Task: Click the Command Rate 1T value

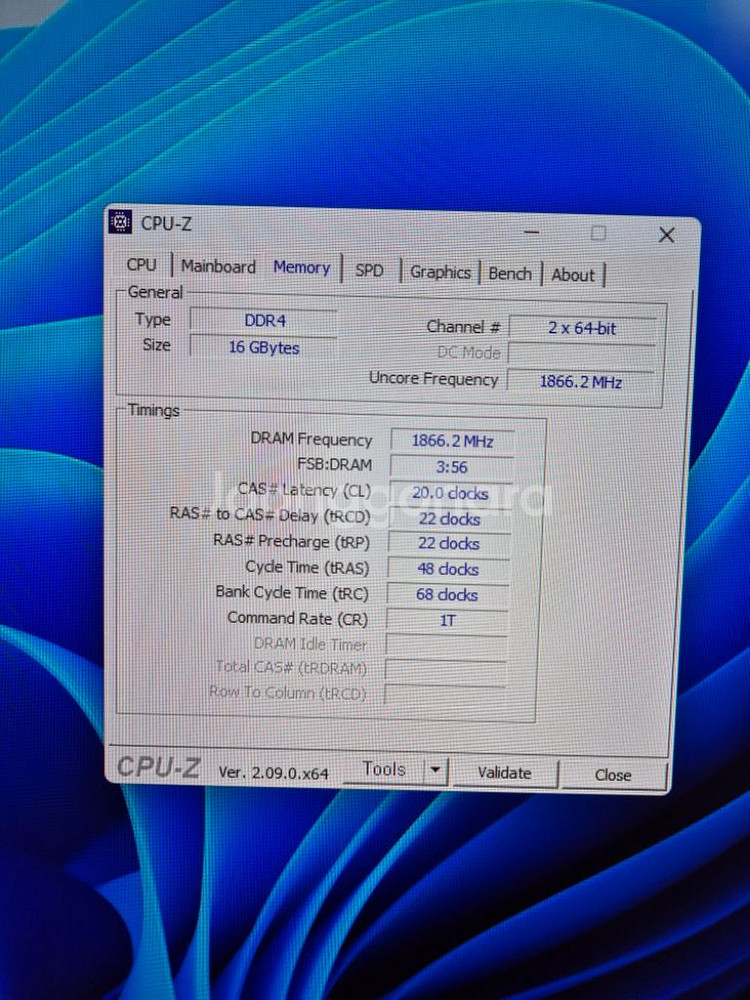Action: tap(447, 621)
